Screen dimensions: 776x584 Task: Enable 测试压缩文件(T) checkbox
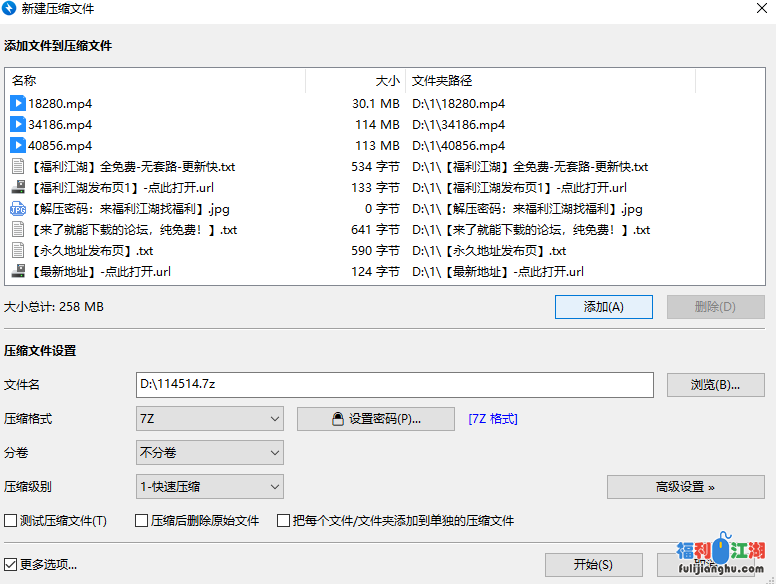[11, 521]
